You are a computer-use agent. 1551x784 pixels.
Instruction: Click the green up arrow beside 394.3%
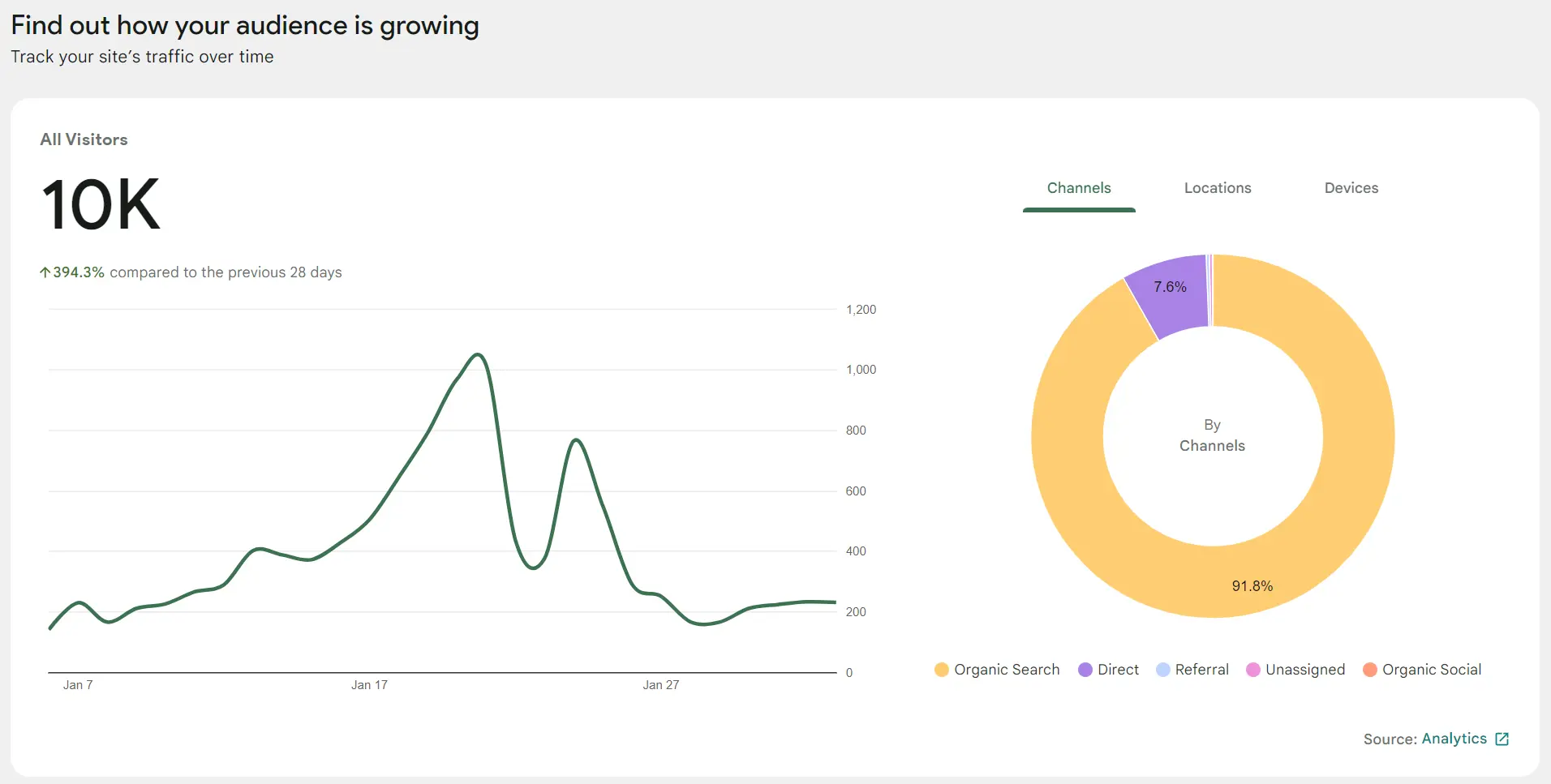[x=45, y=272]
